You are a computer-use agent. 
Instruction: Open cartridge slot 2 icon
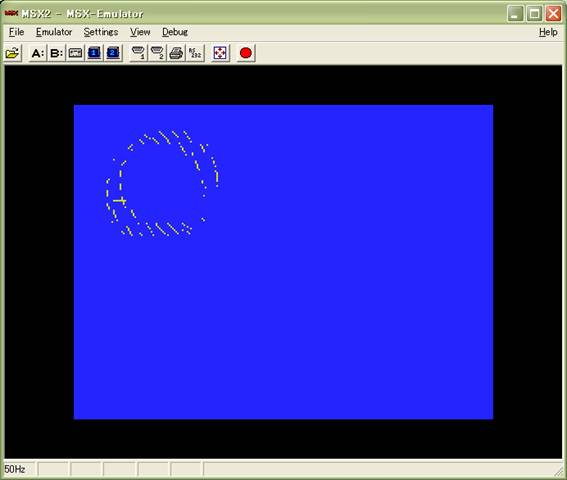pyautogui.click(x=113, y=53)
